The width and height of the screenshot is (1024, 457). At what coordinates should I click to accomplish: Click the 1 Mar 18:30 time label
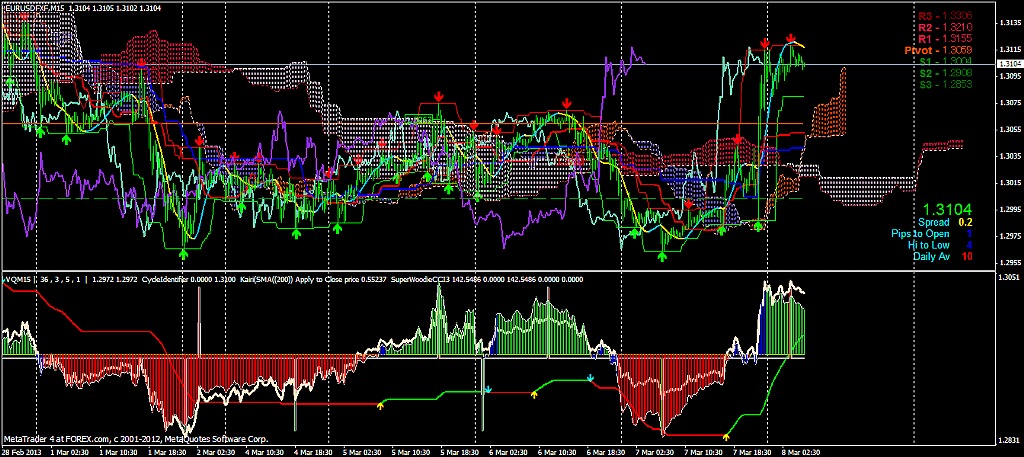pyautogui.click(x=165, y=451)
